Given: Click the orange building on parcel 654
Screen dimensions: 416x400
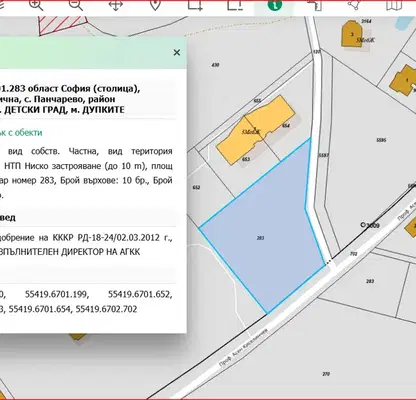Looking at the screenshot, I should pyautogui.click(x=256, y=130).
